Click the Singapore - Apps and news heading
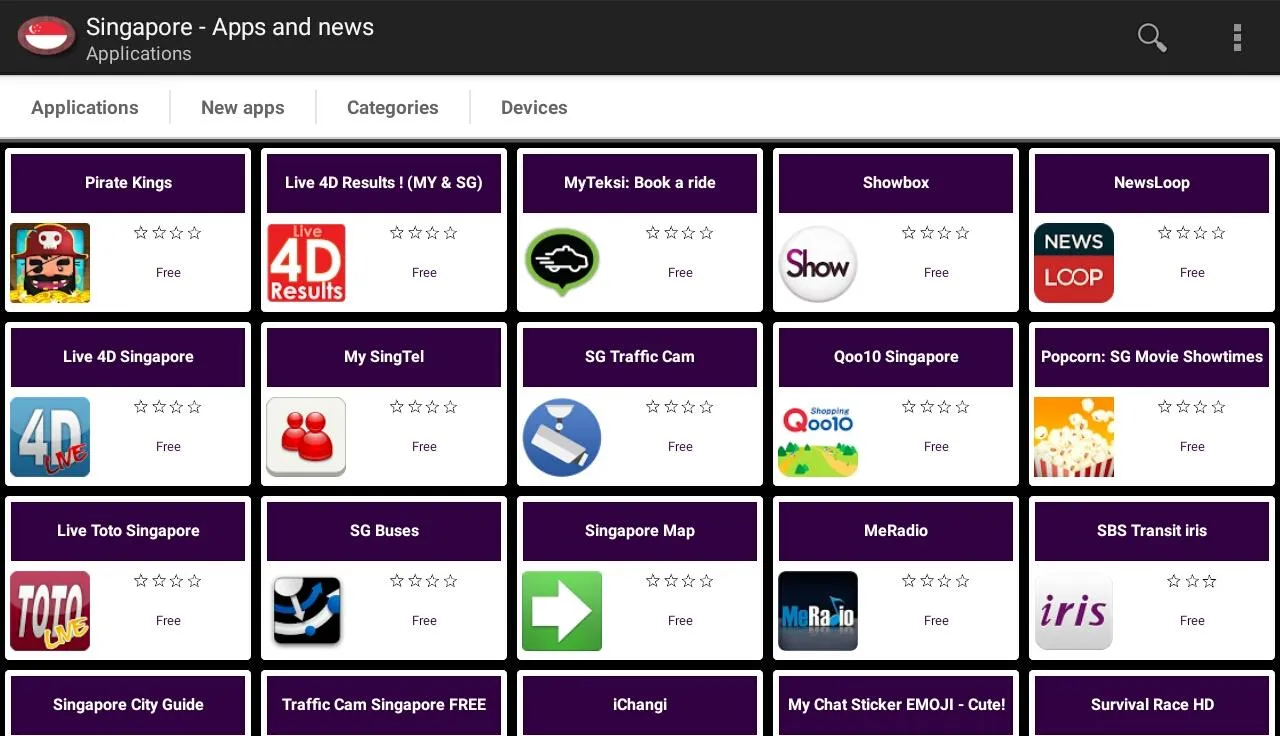The width and height of the screenshot is (1280, 736). [230, 27]
